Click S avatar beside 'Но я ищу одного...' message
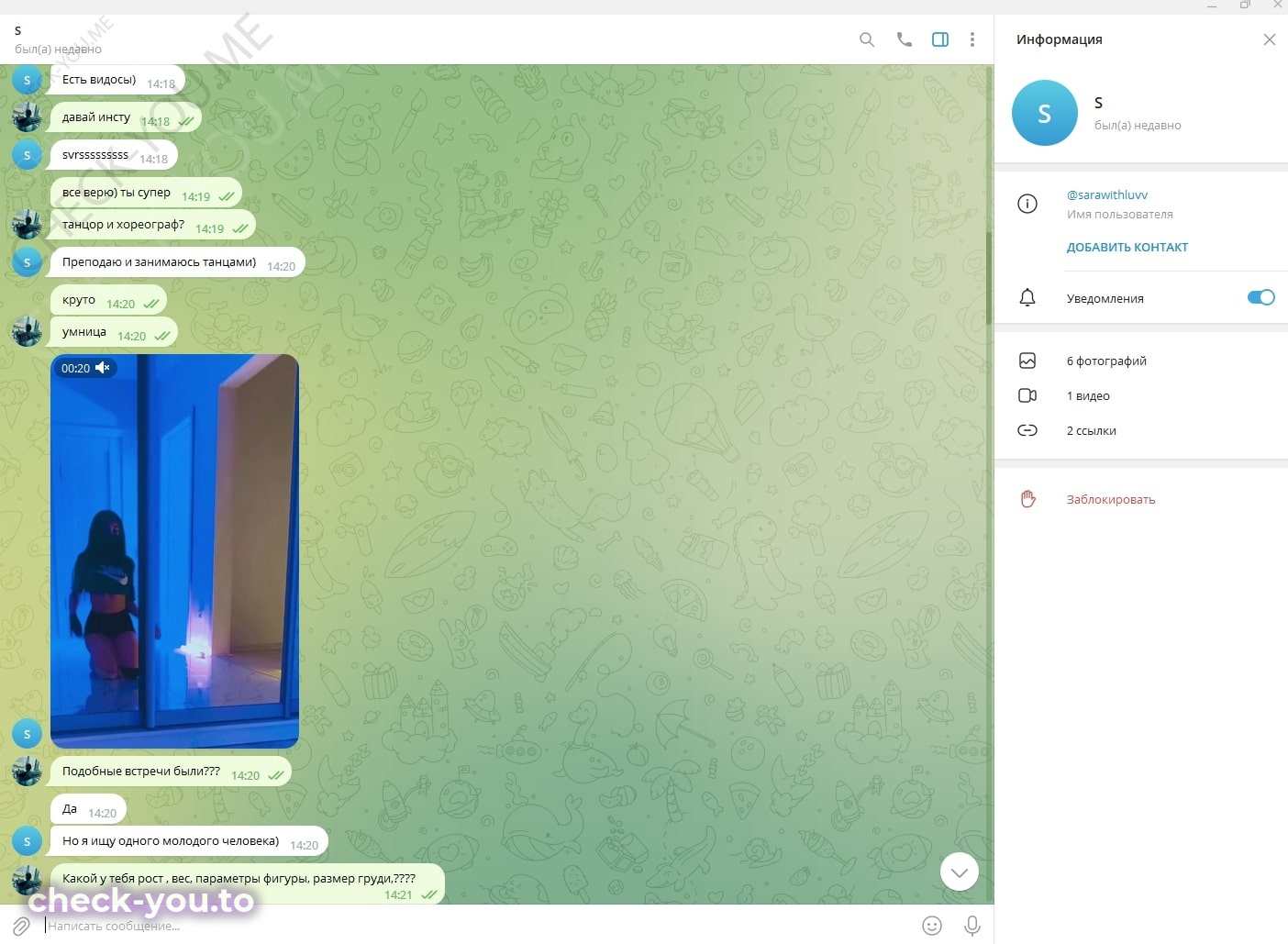This screenshot has height=944, width=1288. click(27, 841)
